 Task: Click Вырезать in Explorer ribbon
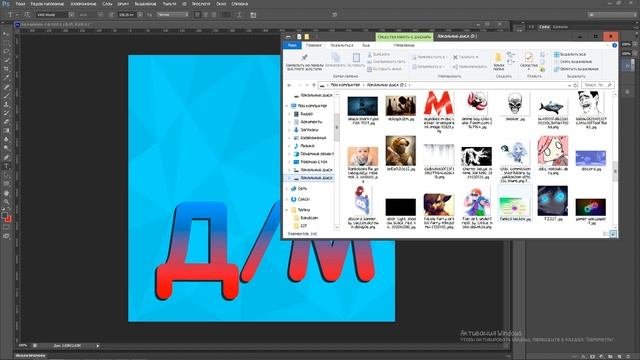[x=378, y=54]
